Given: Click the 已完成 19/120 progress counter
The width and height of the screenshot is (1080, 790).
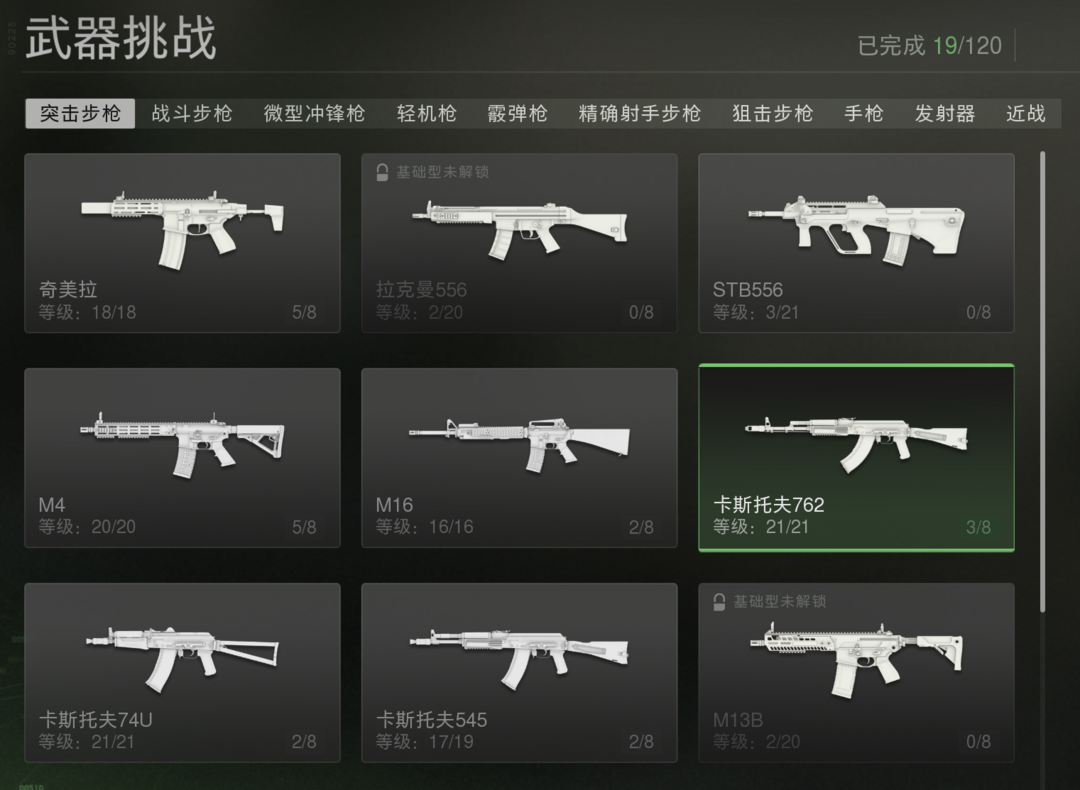Looking at the screenshot, I should pos(929,46).
